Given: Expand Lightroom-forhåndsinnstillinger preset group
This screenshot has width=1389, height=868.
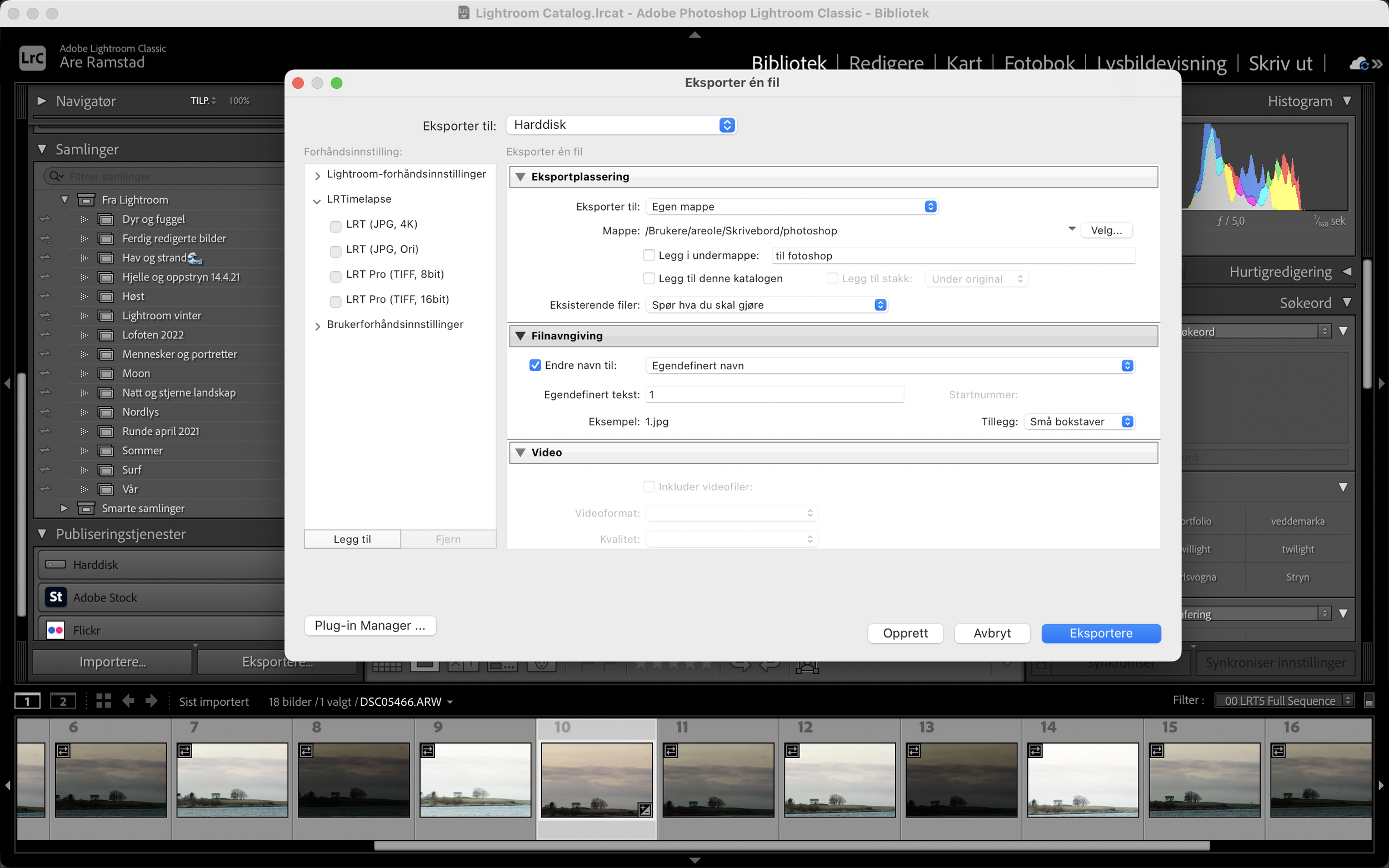Looking at the screenshot, I should [x=318, y=175].
